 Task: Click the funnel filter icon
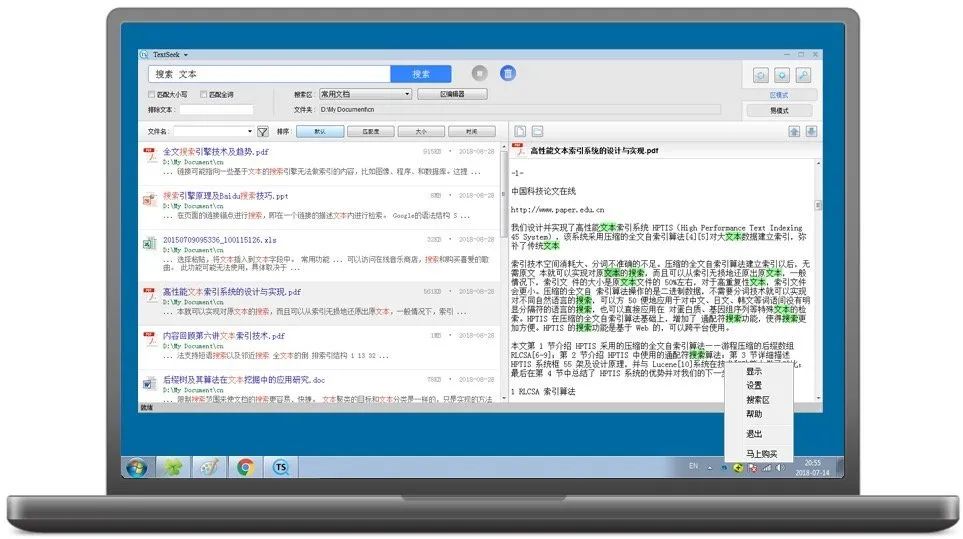263,131
